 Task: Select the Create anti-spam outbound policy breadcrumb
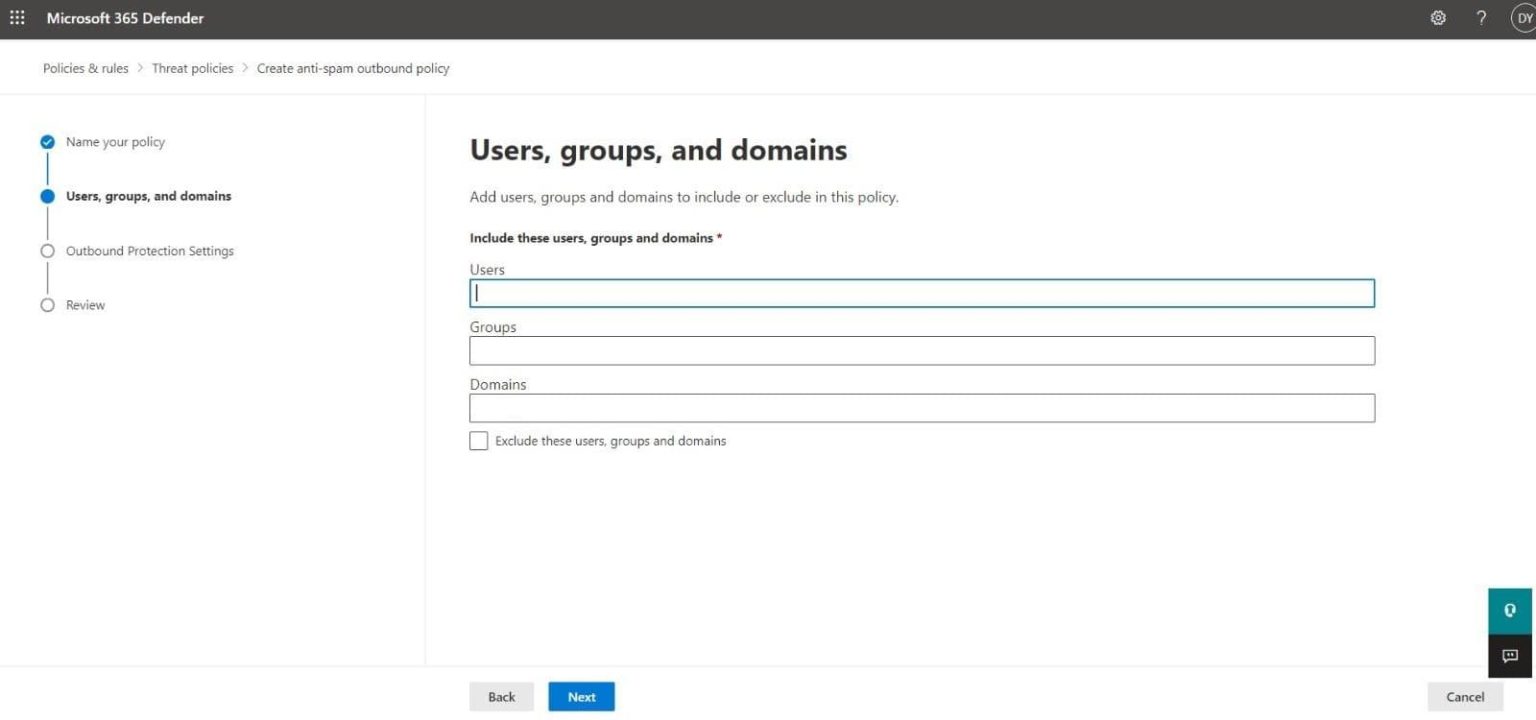(353, 67)
